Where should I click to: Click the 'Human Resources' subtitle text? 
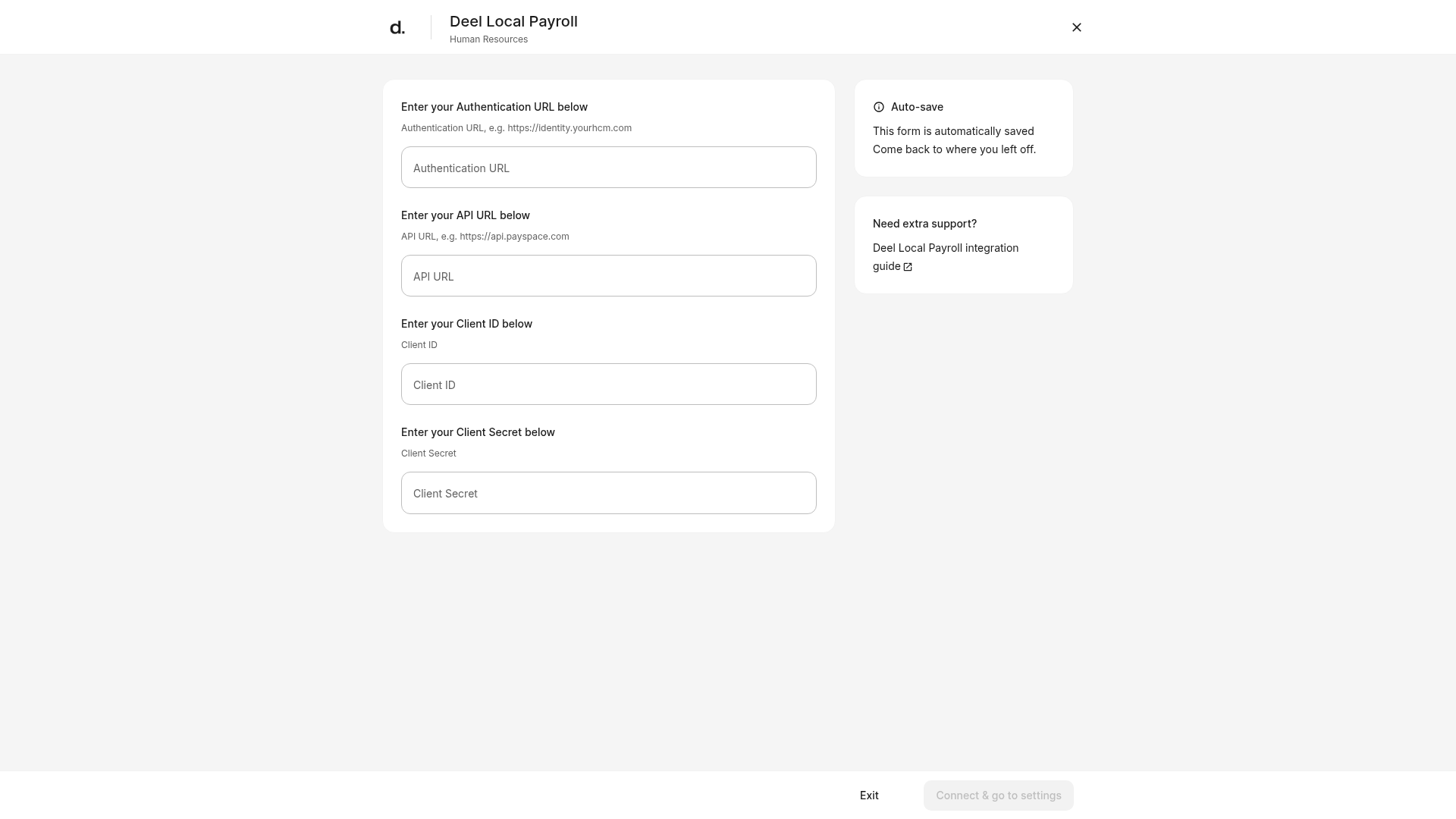[488, 39]
